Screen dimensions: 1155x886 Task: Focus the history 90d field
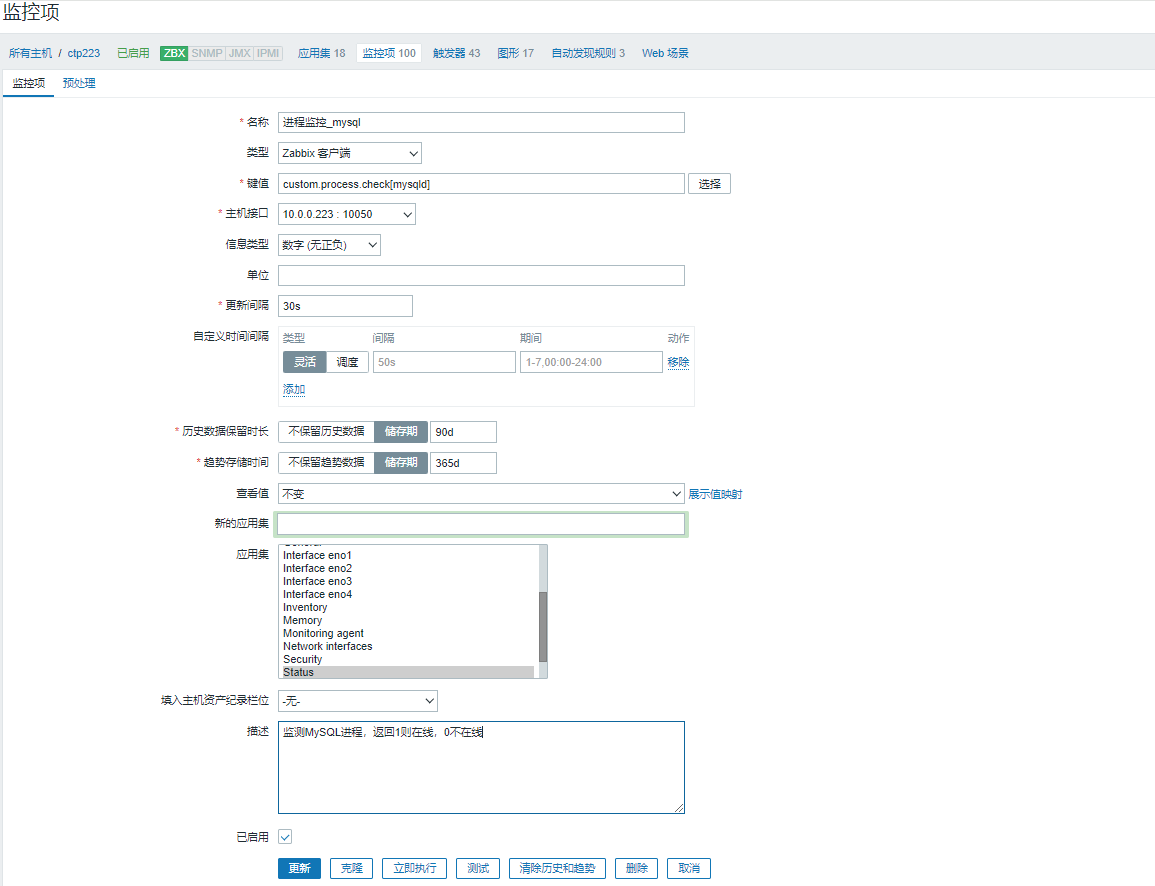pos(463,432)
